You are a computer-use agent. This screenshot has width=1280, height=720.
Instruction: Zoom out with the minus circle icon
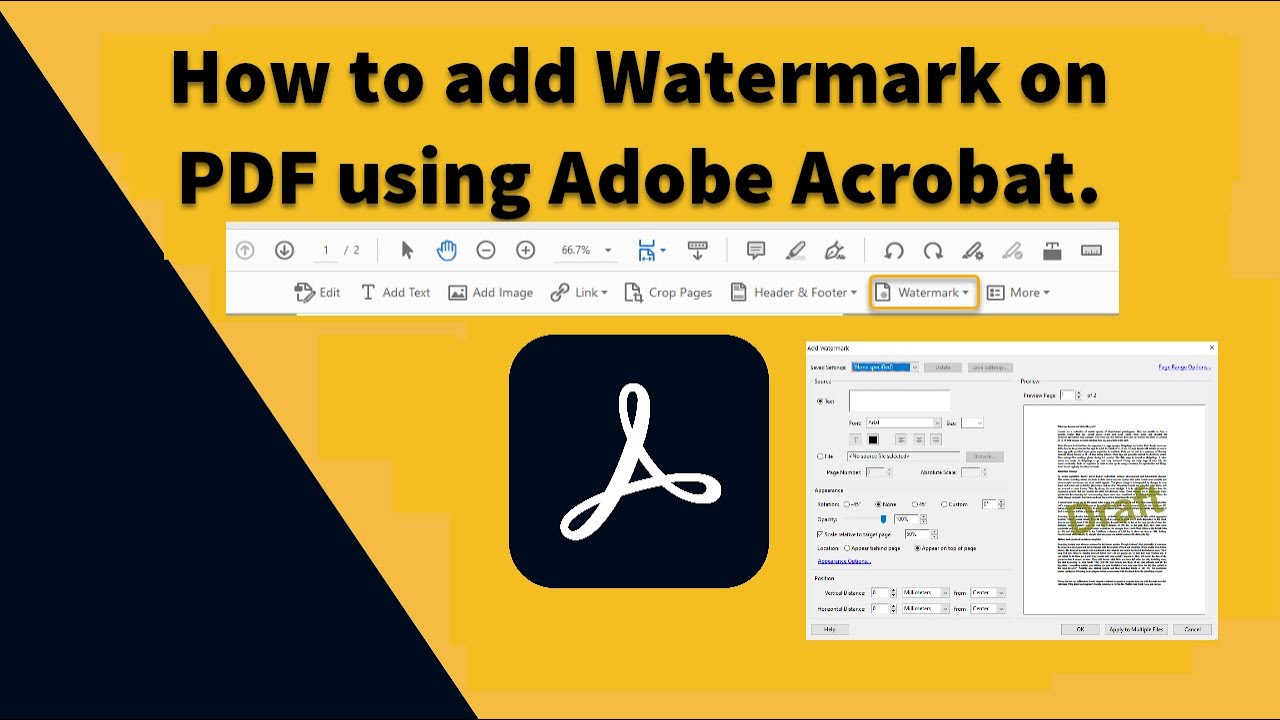coord(486,250)
